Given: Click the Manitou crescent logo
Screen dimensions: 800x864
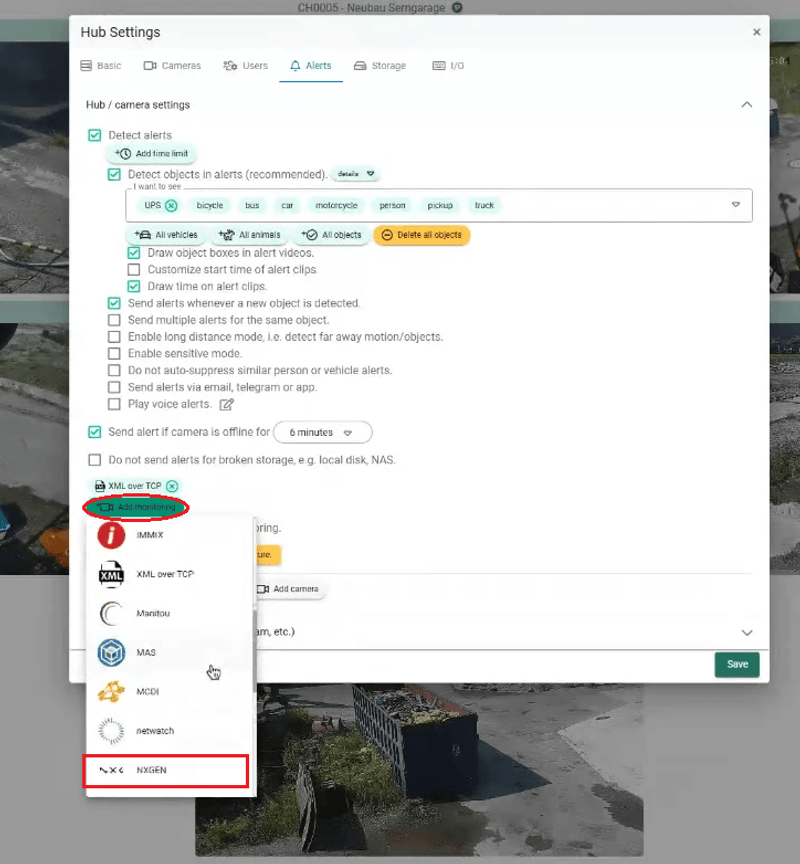Looking at the screenshot, I should pos(111,613).
